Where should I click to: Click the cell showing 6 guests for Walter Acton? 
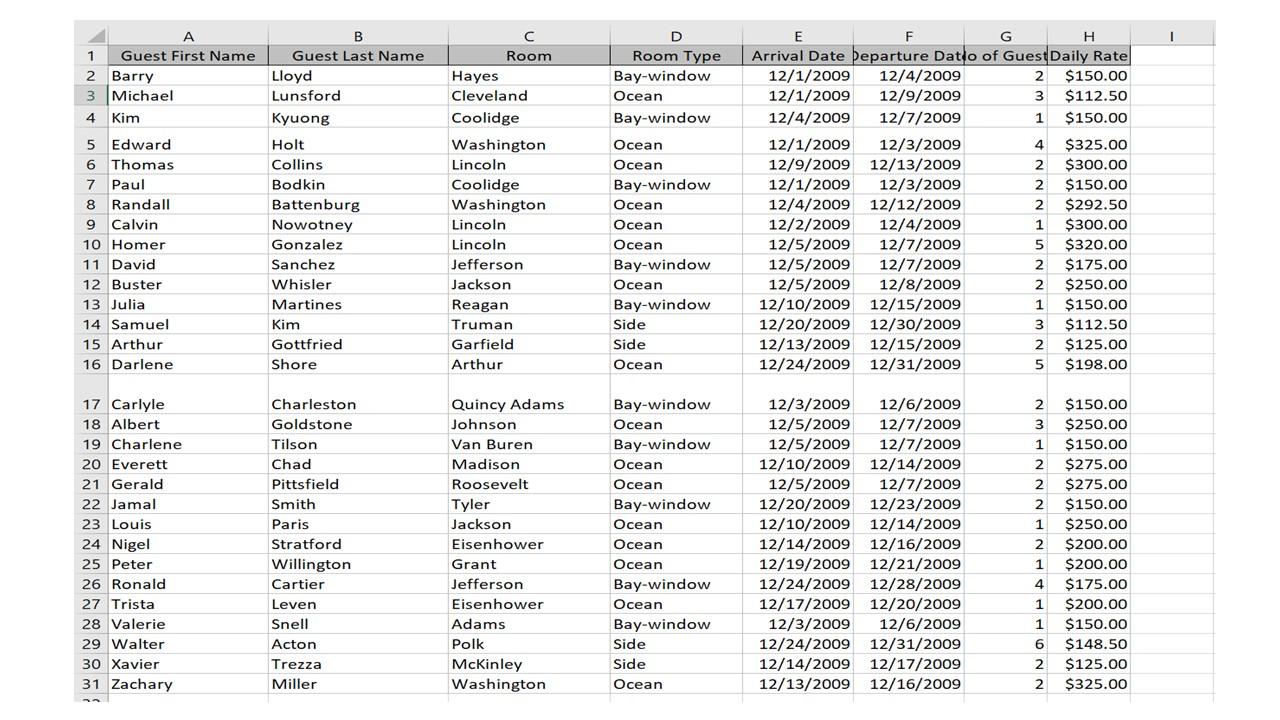click(1006, 644)
